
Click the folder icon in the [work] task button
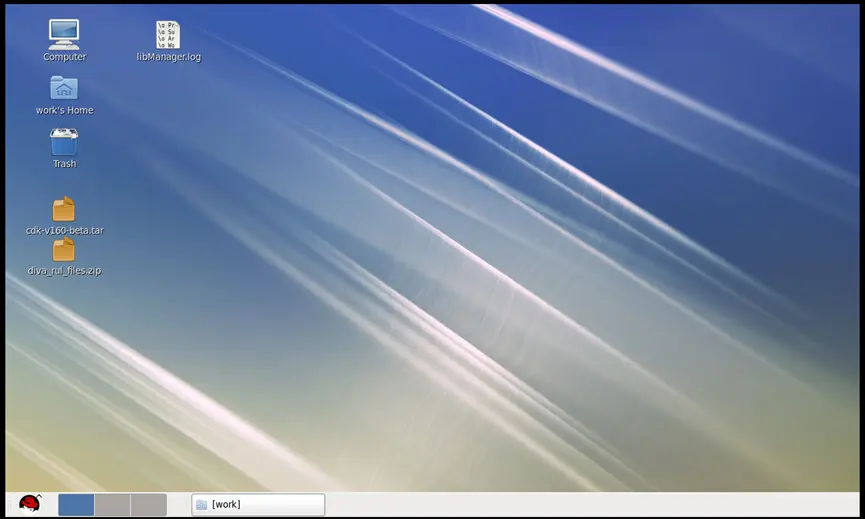[x=201, y=505]
